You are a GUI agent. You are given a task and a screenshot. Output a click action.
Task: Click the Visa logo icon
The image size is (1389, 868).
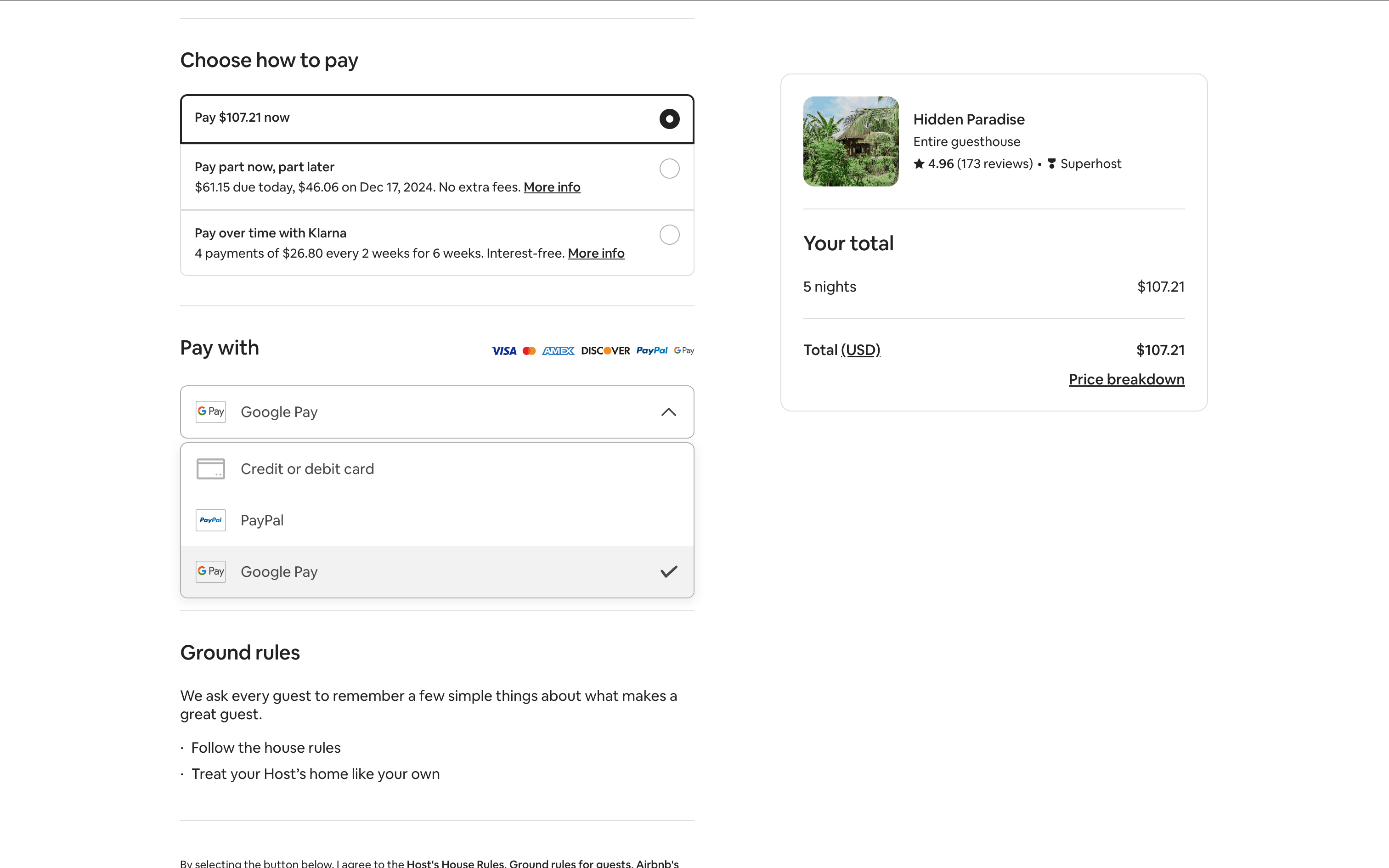(x=504, y=351)
